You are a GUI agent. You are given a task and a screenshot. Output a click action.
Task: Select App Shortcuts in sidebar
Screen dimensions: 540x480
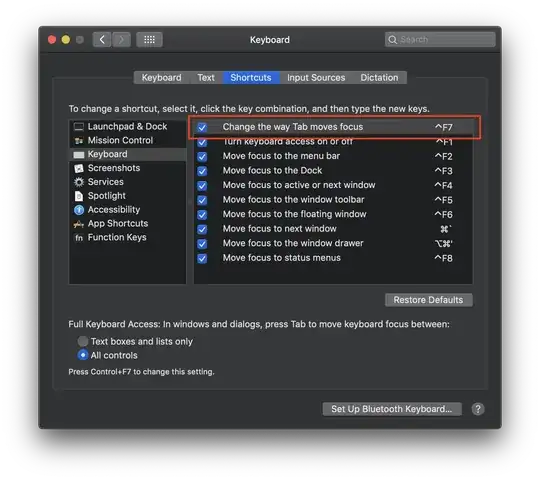(x=128, y=223)
